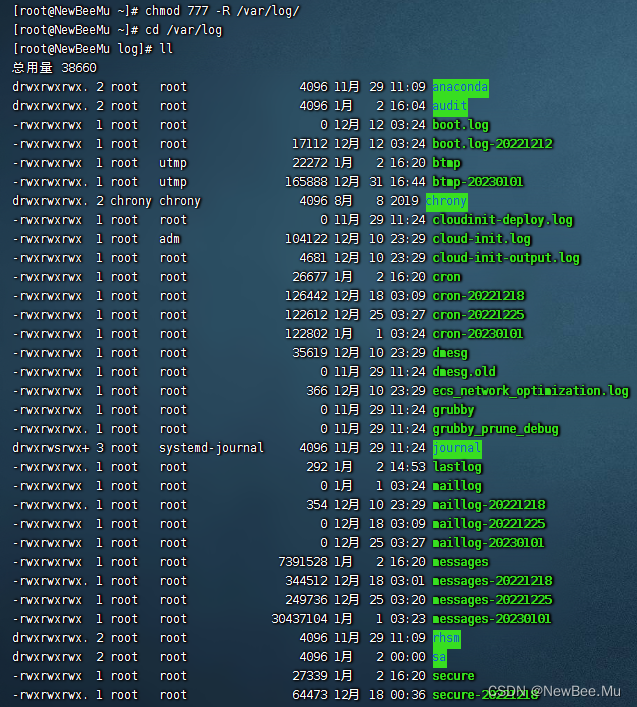Image resolution: width=637 pixels, height=707 pixels.
Task: Select the messages-20221218 filename
Action: pos(492,581)
